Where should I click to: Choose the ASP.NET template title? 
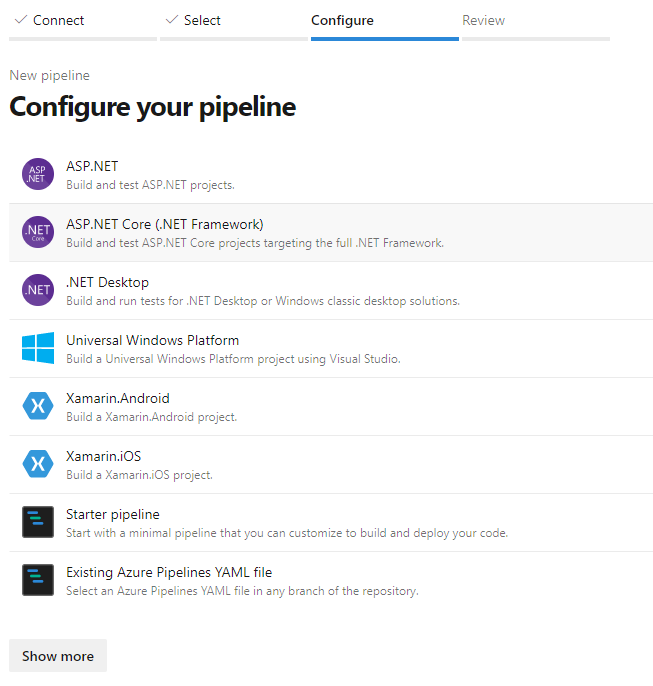point(92,166)
